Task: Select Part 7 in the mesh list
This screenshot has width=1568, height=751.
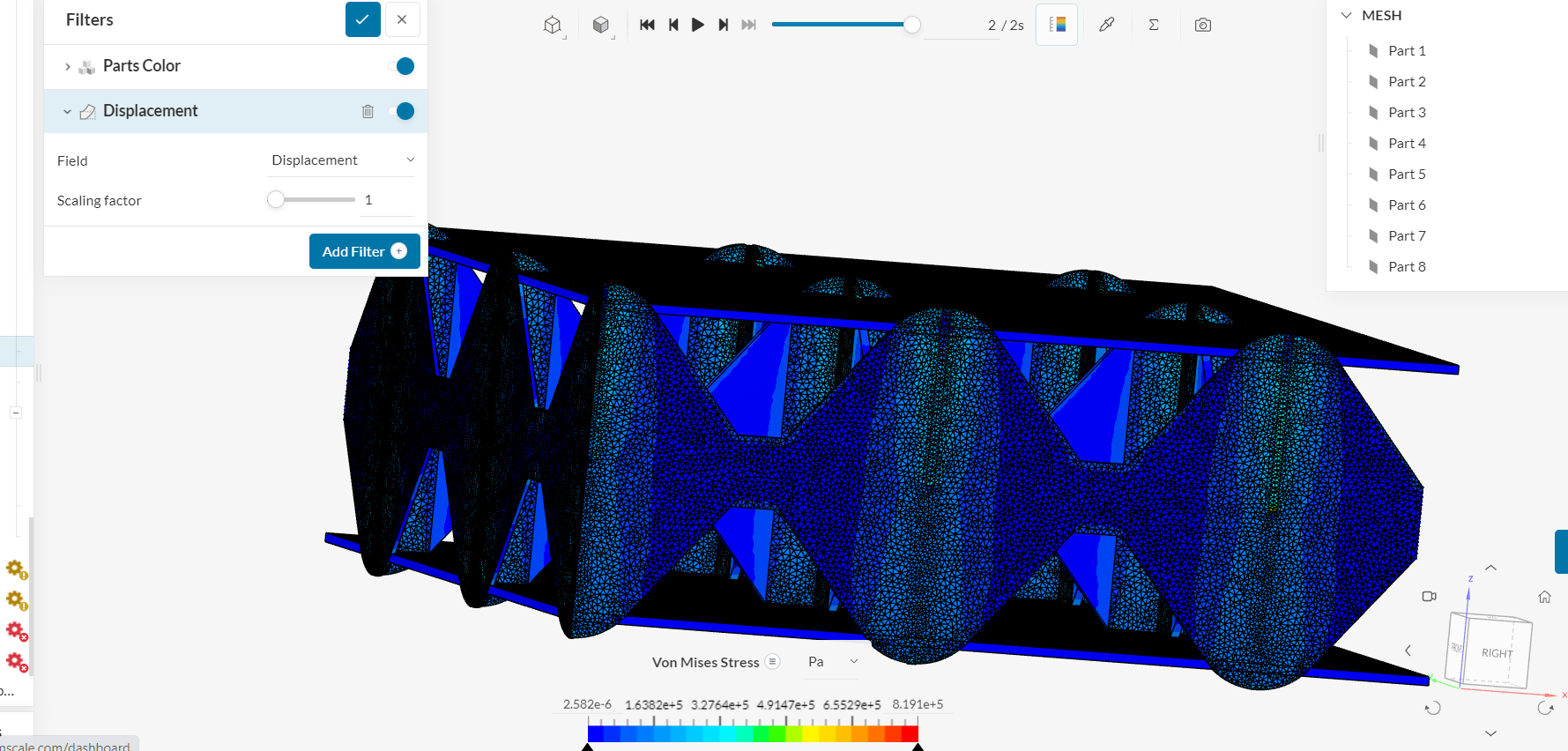Action: 1406,236
